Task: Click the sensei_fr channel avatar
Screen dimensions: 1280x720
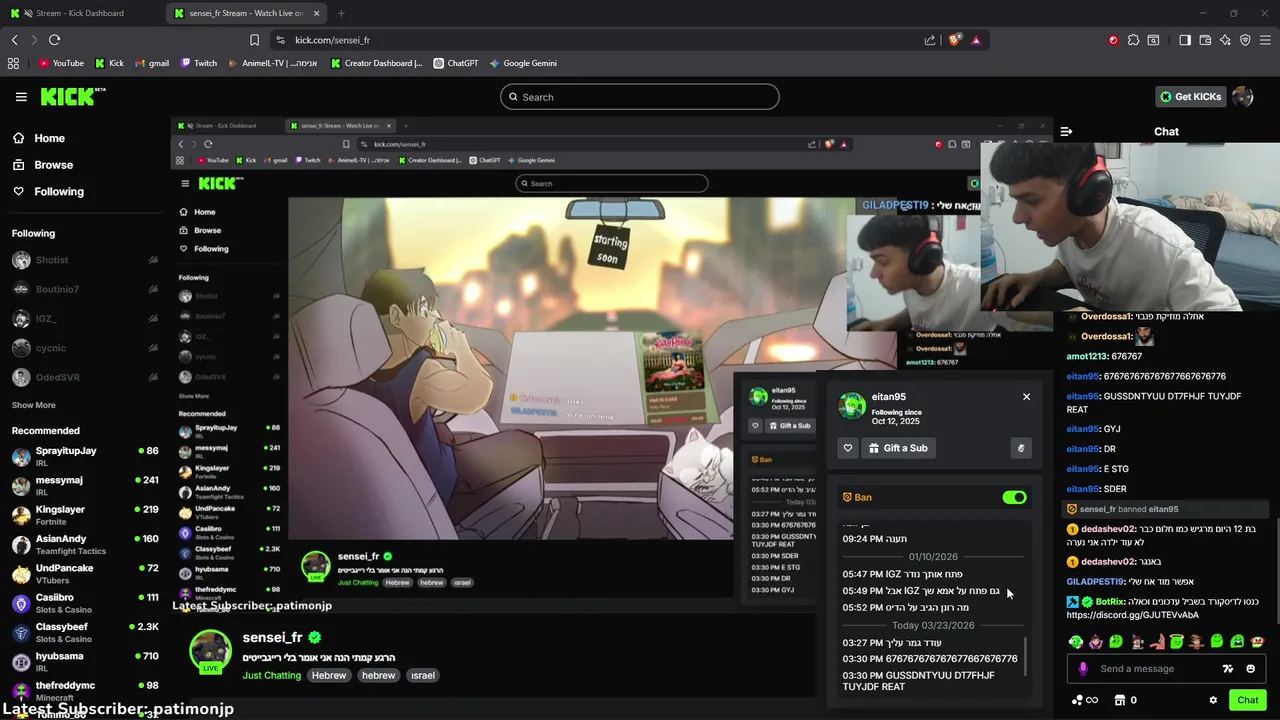Action: click(x=210, y=650)
